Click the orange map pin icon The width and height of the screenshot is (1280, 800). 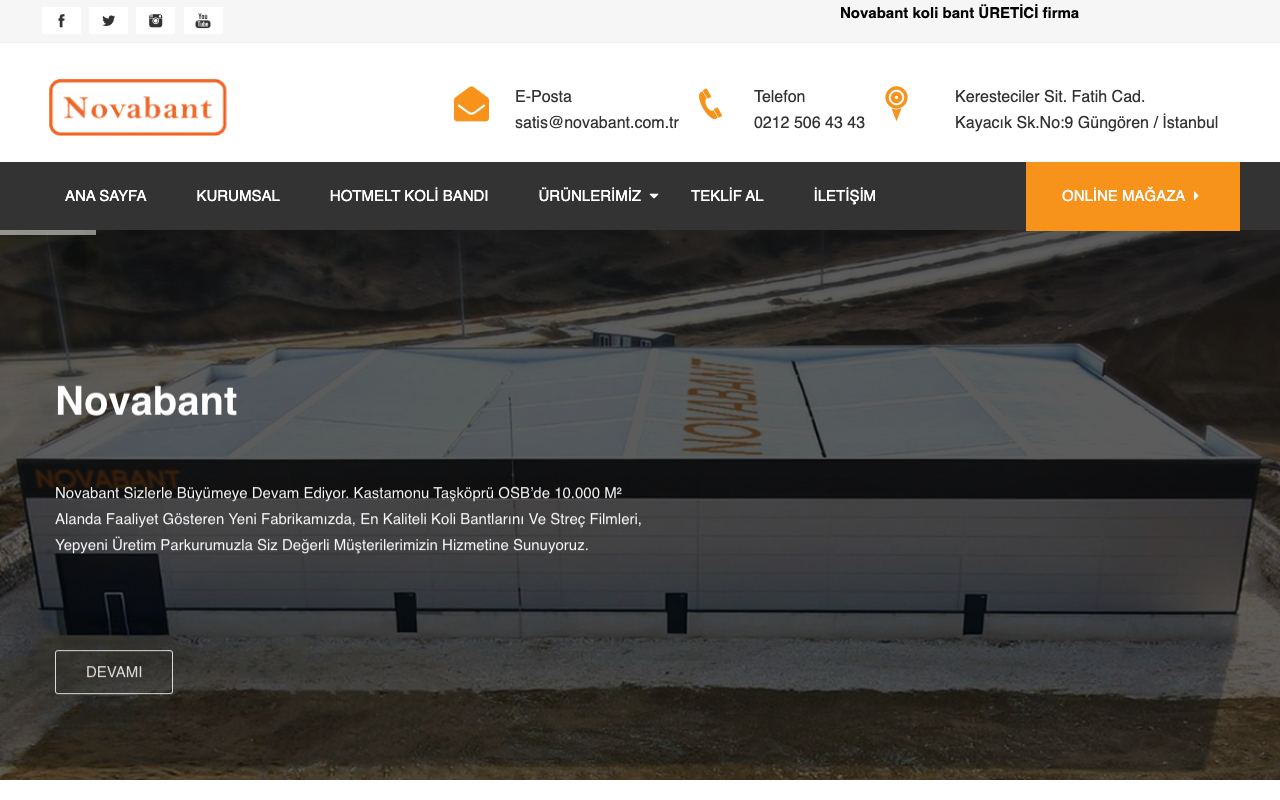point(896,103)
